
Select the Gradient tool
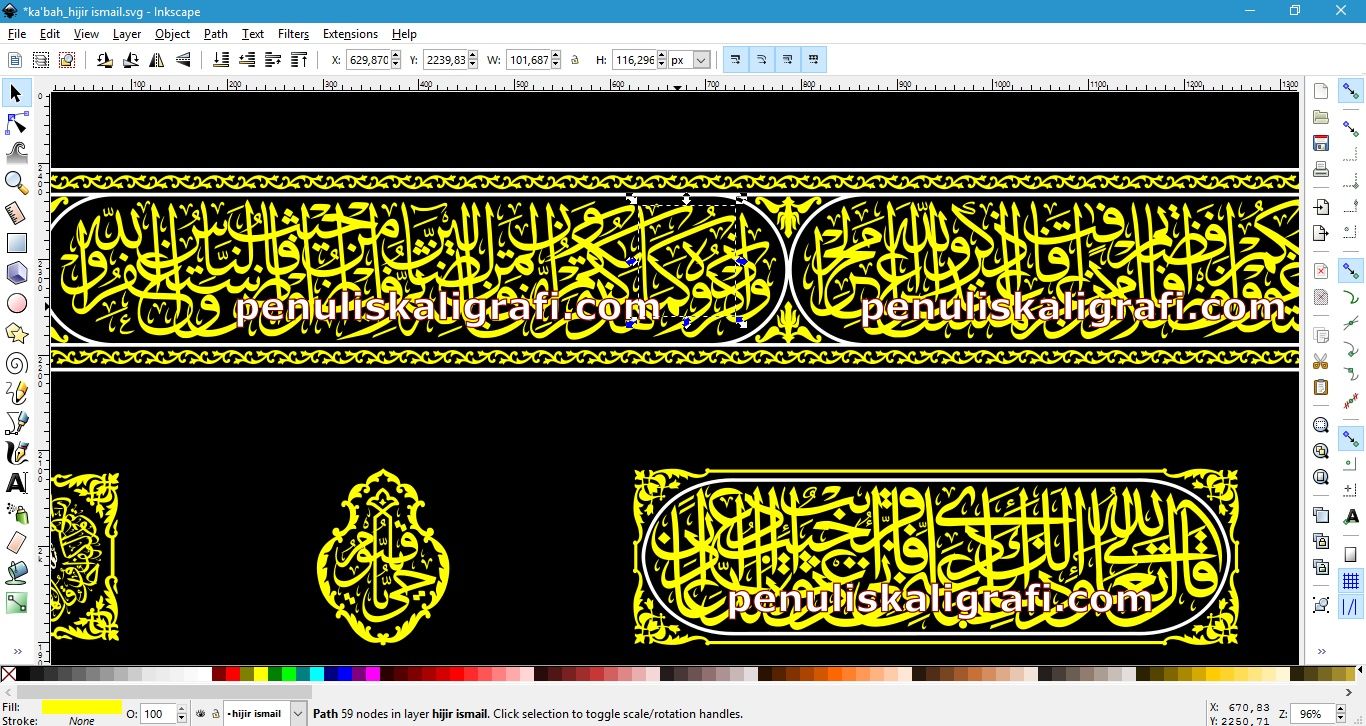(16, 603)
